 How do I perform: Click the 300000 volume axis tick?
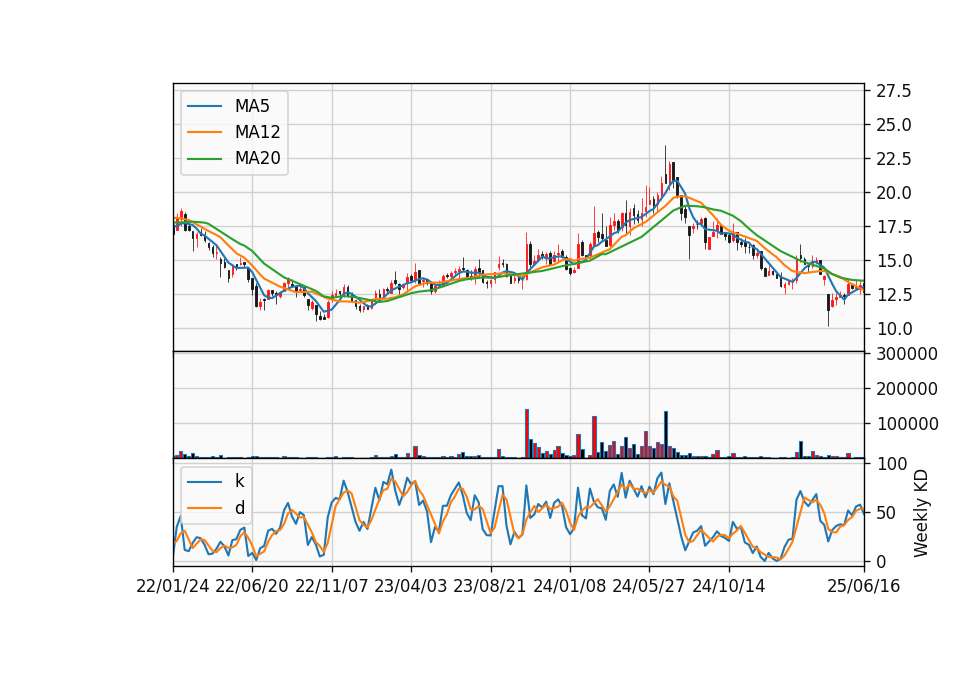click(x=907, y=354)
